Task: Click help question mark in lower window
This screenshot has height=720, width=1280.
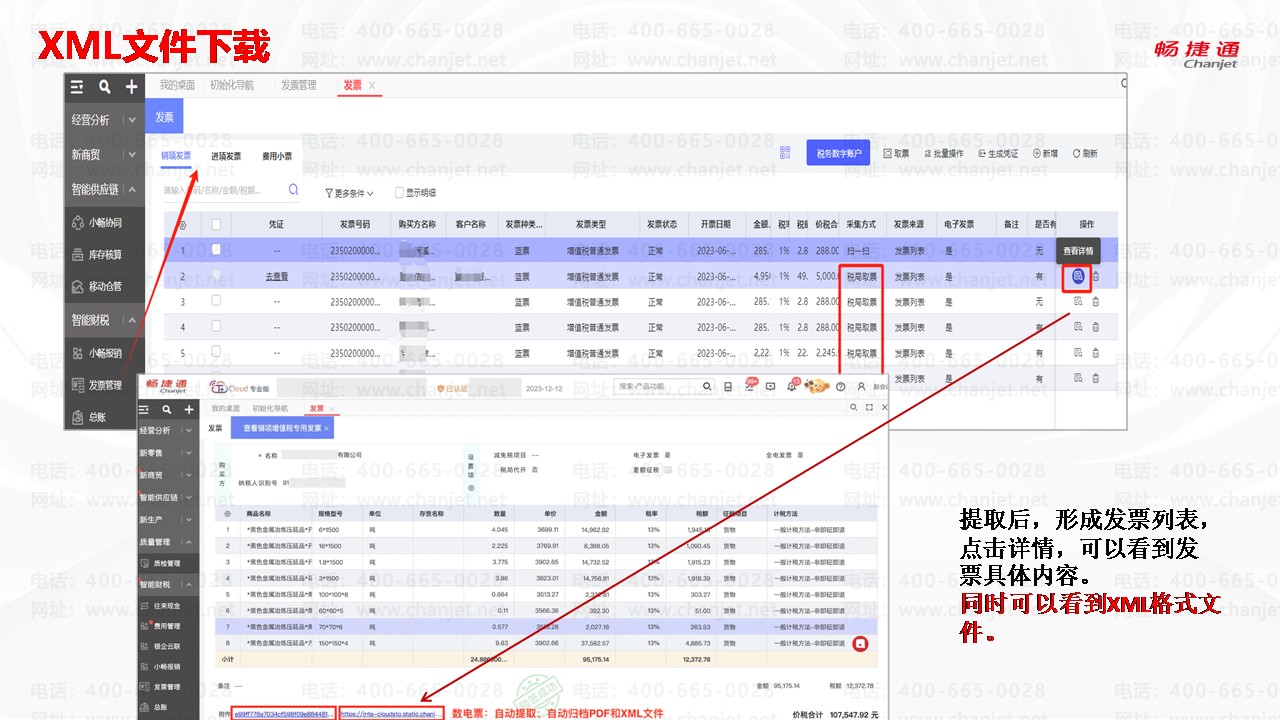Action: (x=841, y=387)
